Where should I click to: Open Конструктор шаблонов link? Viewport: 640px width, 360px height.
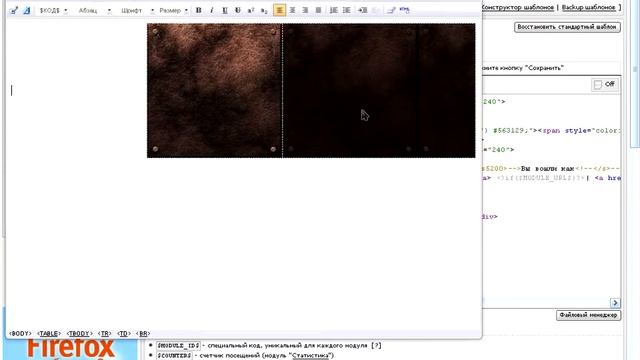point(518,7)
